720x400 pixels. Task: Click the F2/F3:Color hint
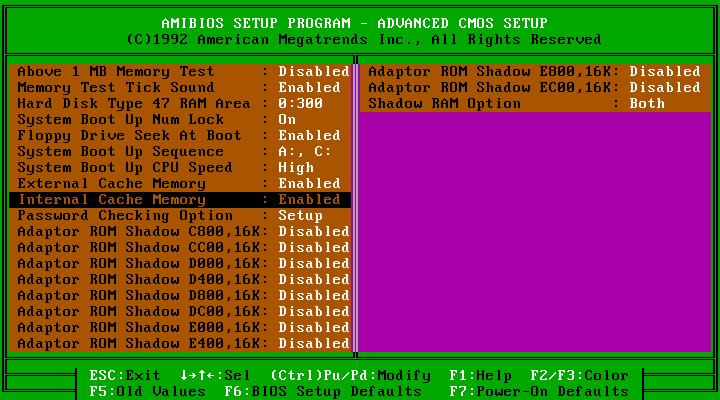click(579, 376)
